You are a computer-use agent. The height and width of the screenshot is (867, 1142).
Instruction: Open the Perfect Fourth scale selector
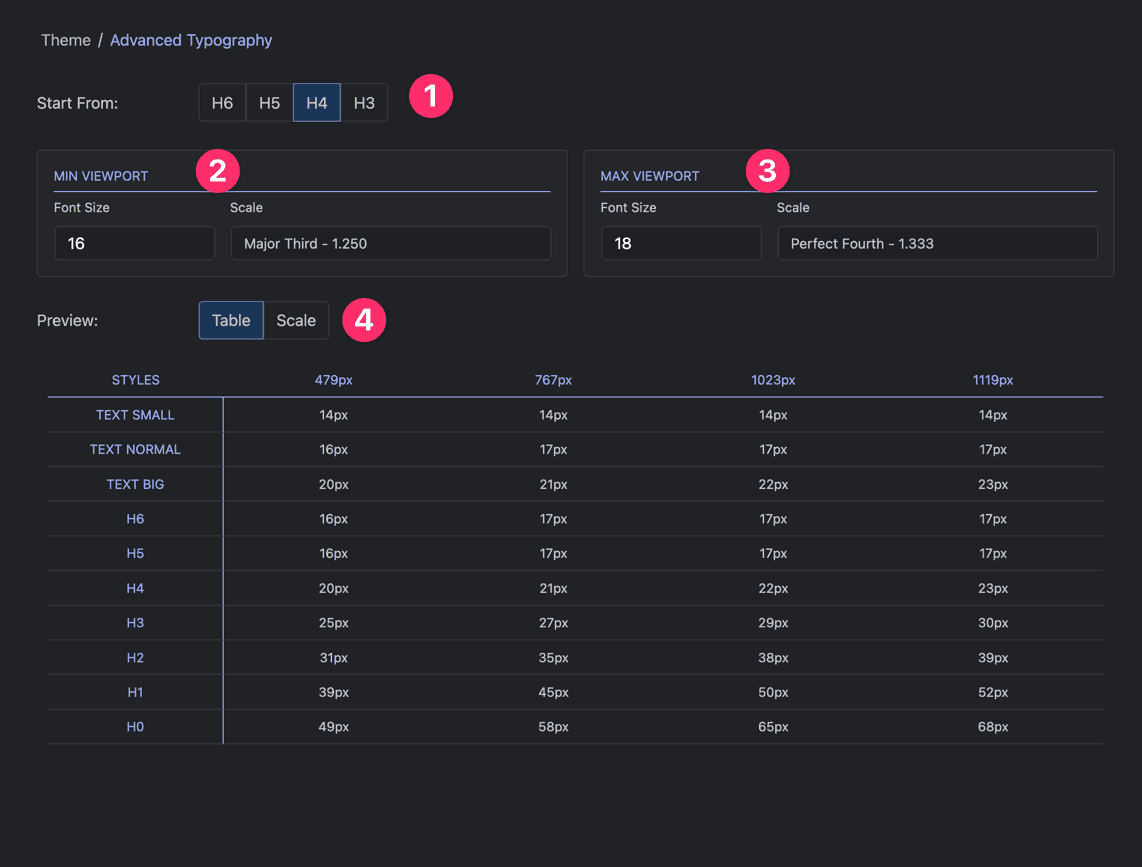pos(937,243)
